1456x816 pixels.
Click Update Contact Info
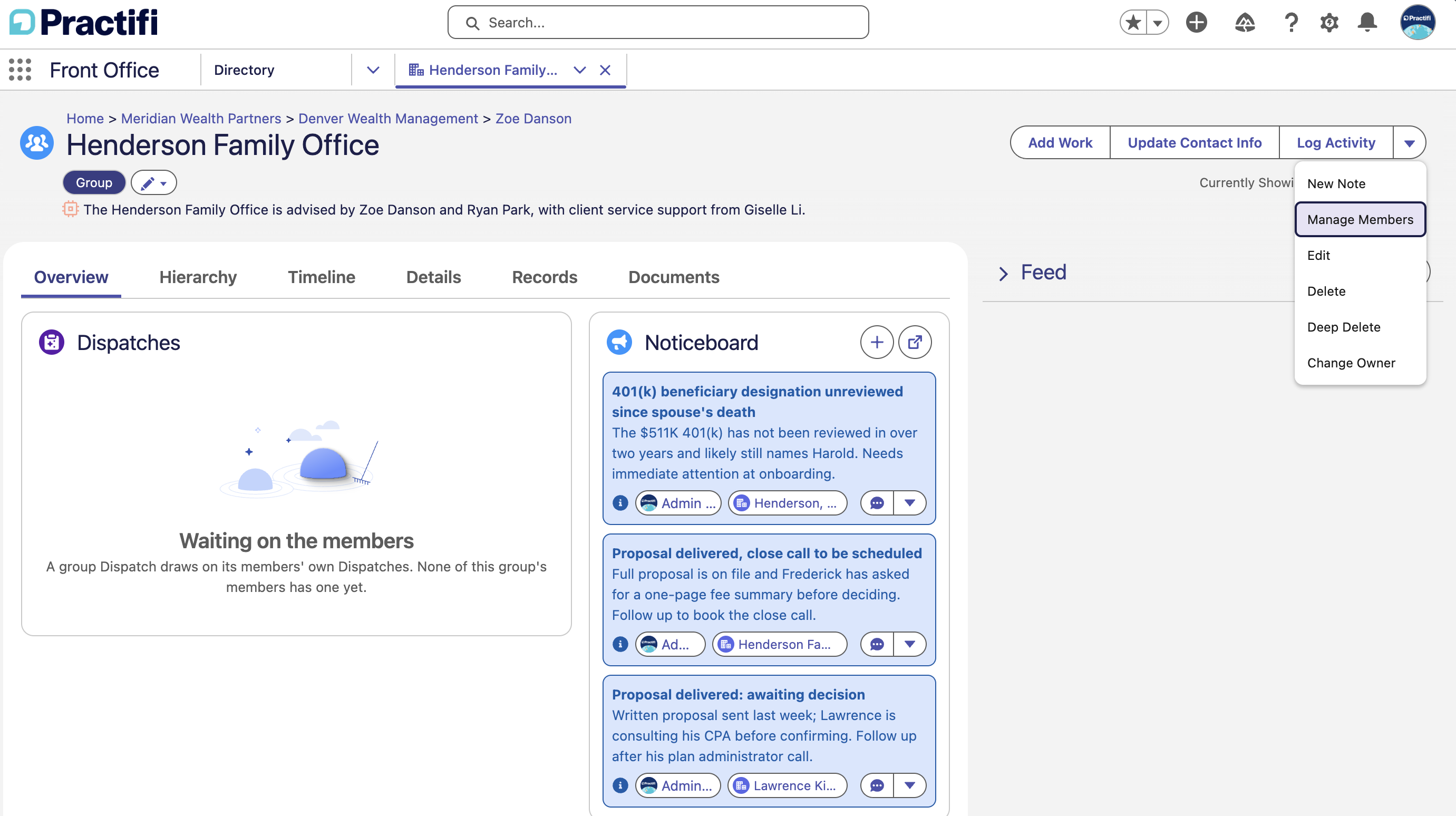click(x=1195, y=142)
